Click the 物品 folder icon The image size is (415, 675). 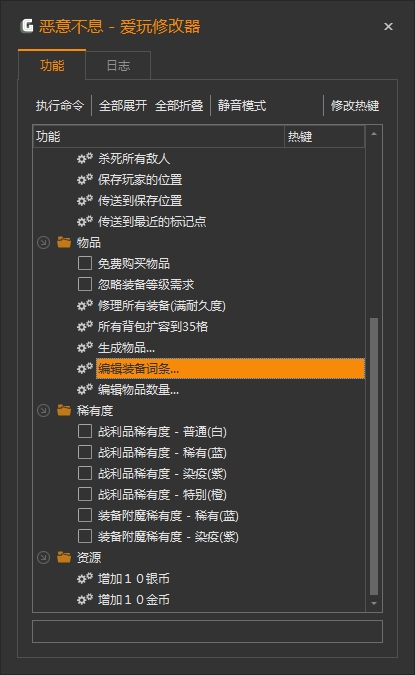pos(64,242)
